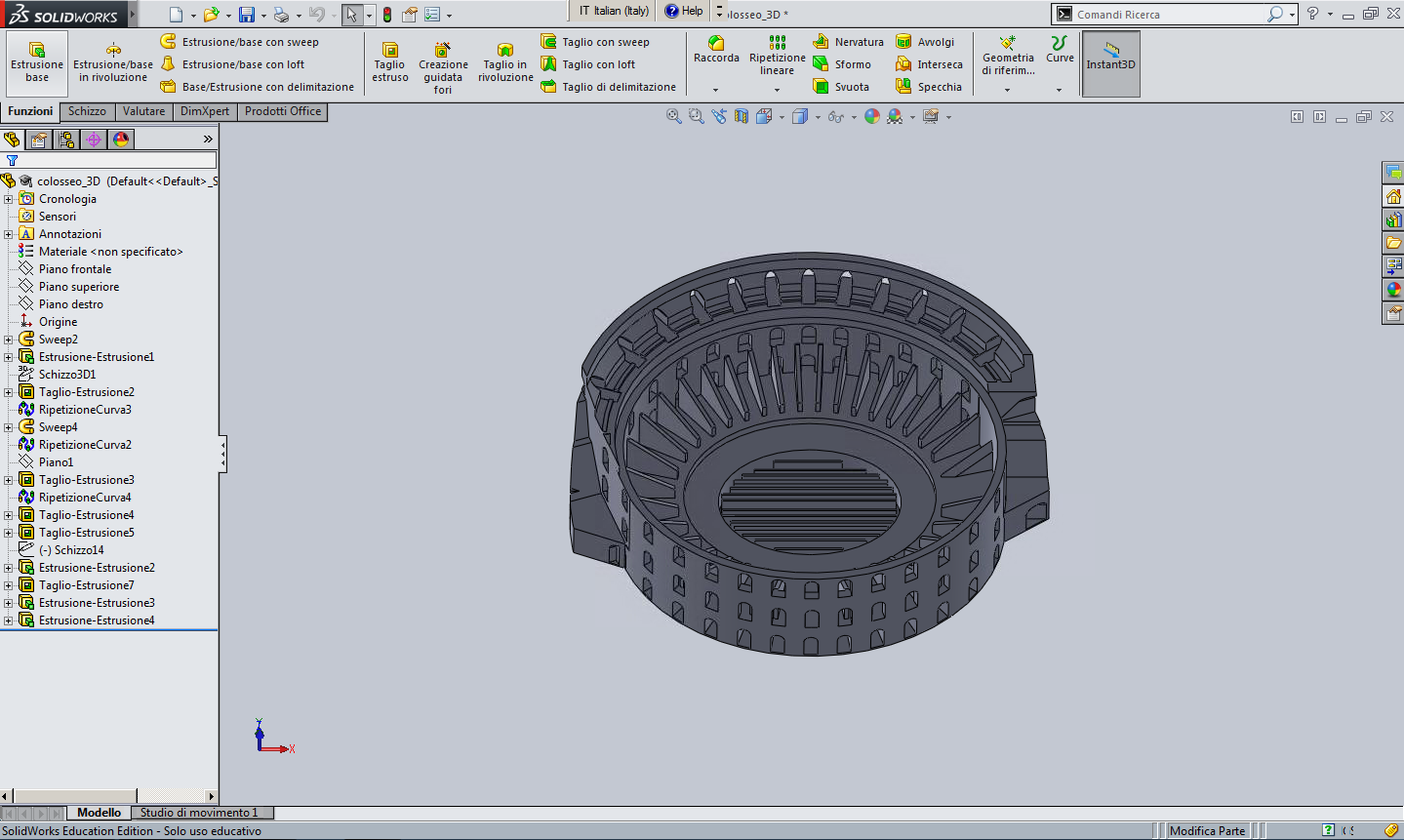Click the Help button
This screenshot has height=840, width=1404.
[x=684, y=11]
